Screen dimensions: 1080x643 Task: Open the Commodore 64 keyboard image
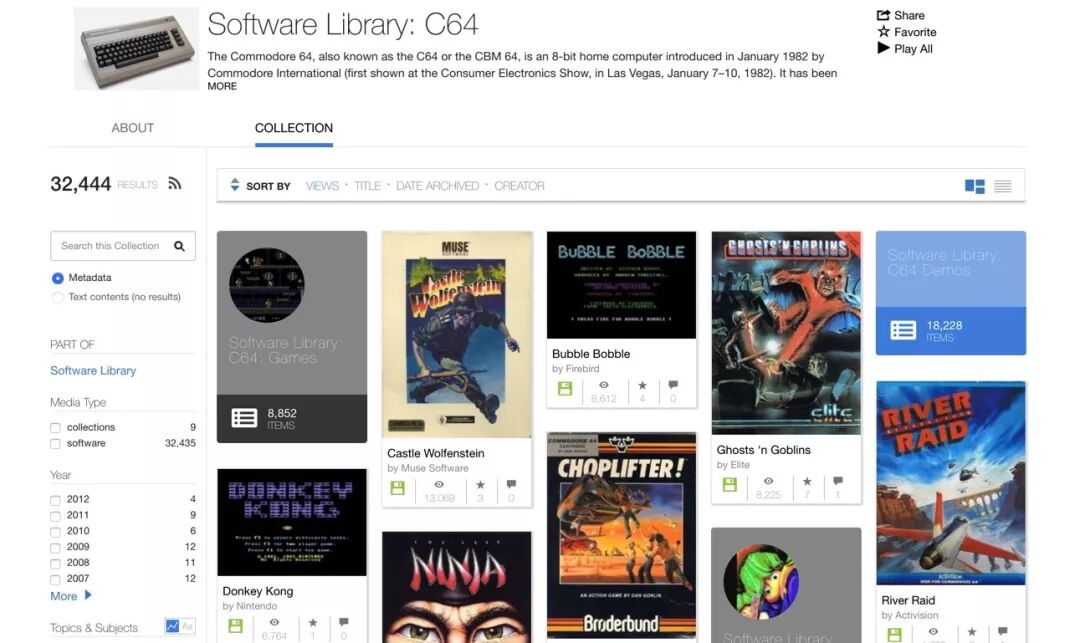pos(136,48)
